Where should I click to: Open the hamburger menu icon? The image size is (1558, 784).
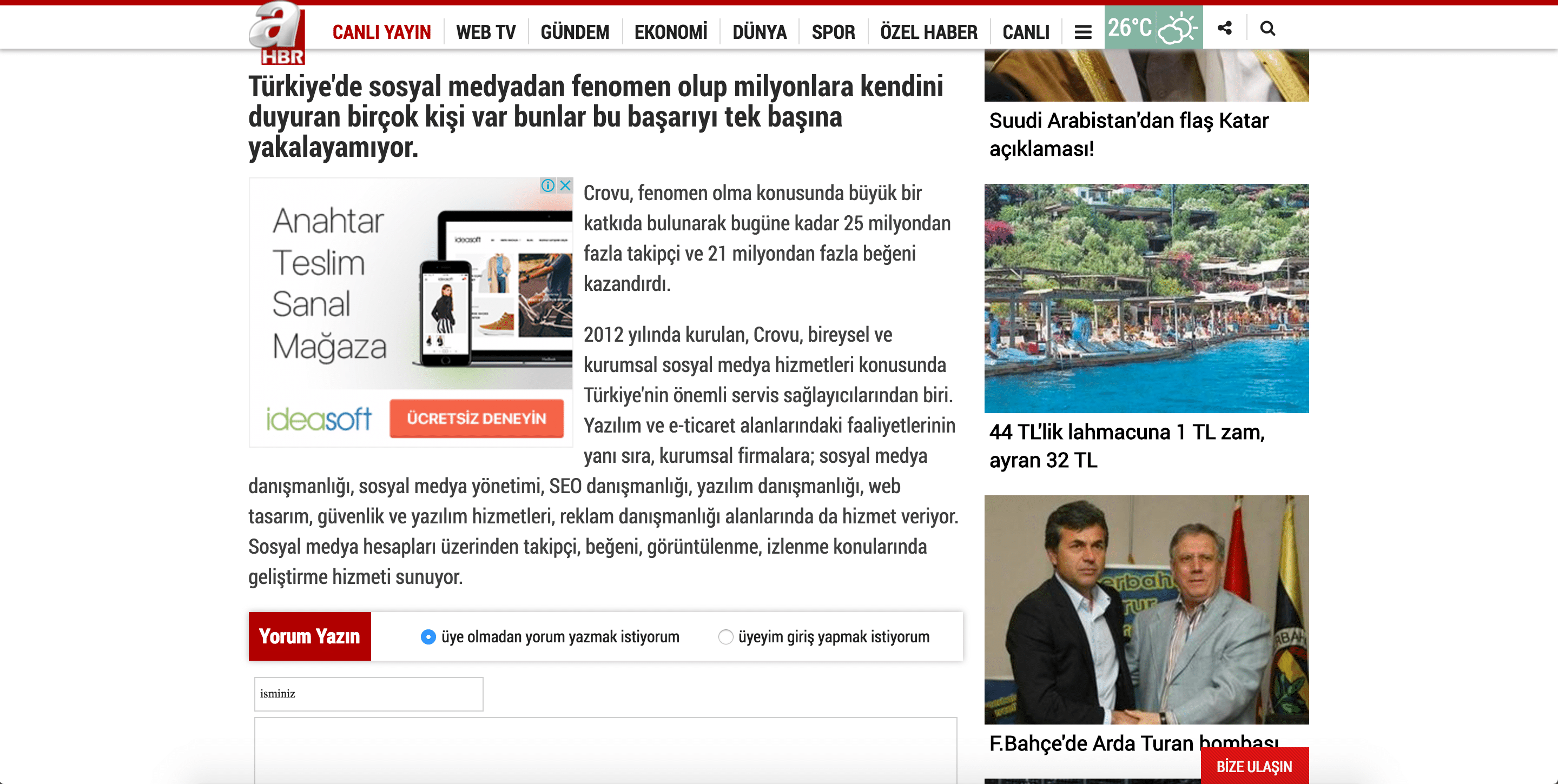tap(1082, 31)
